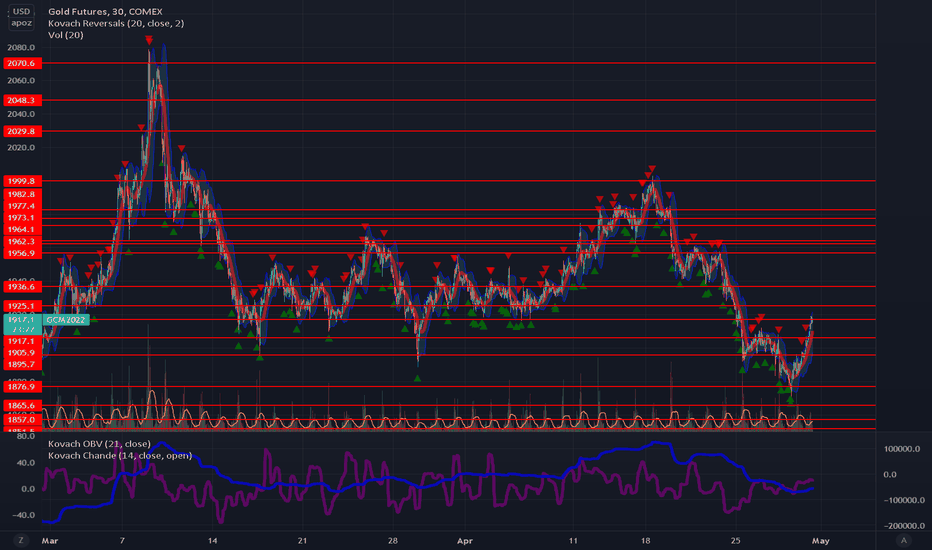The image size is (932, 550).
Task: Click the 1876.9 price level label
Action: (x=21, y=386)
